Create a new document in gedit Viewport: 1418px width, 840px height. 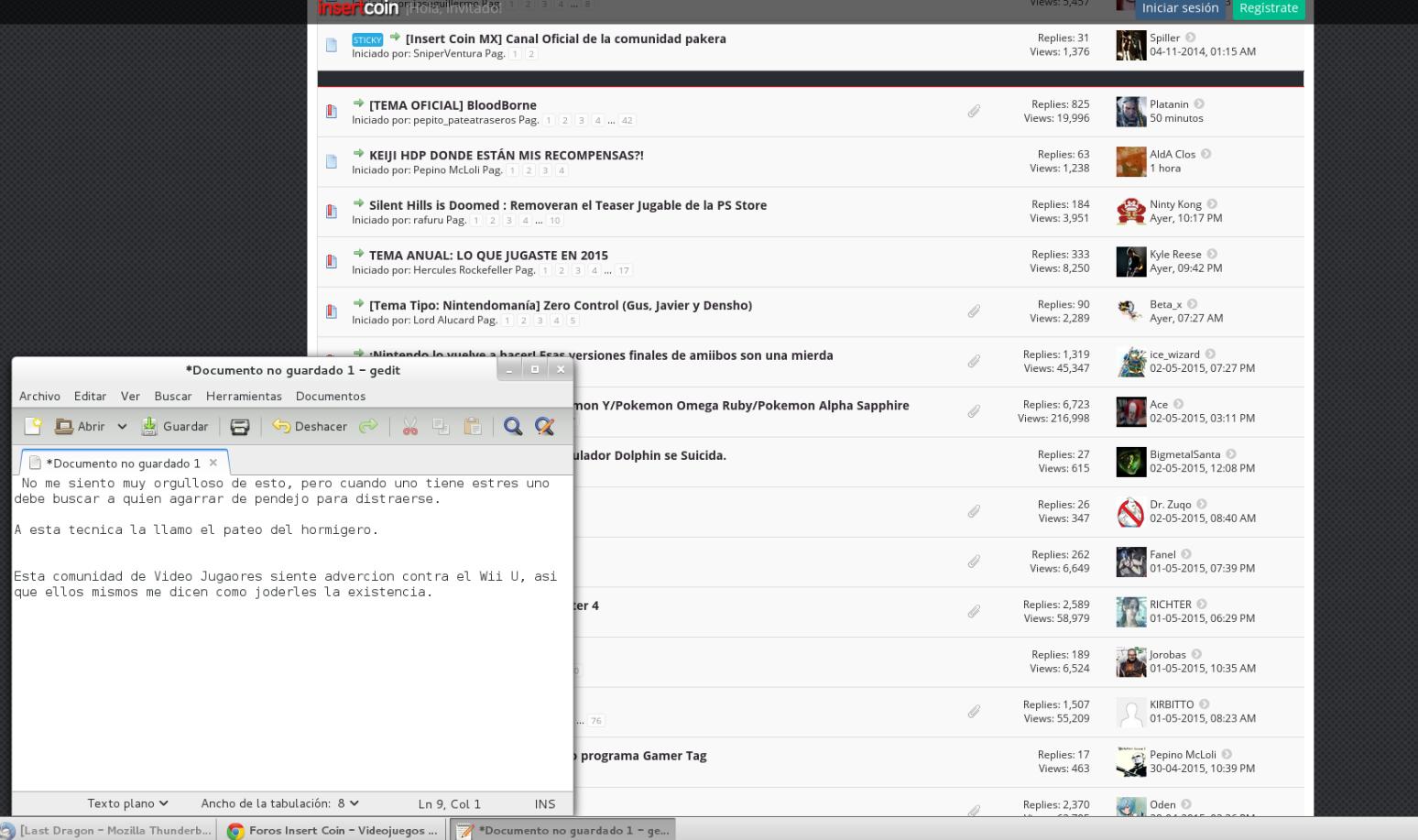[33, 426]
